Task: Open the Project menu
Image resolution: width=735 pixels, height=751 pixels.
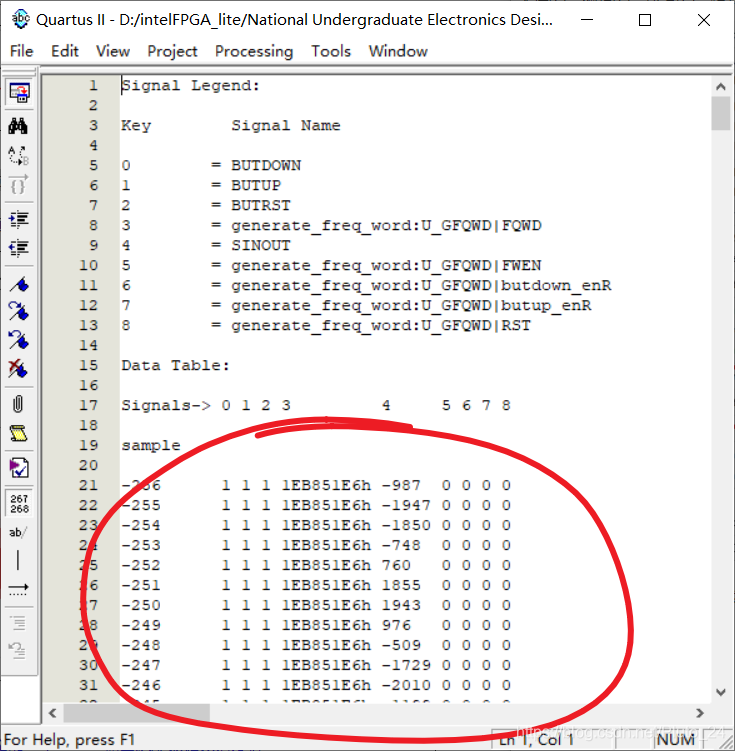Action: pyautogui.click(x=172, y=51)
